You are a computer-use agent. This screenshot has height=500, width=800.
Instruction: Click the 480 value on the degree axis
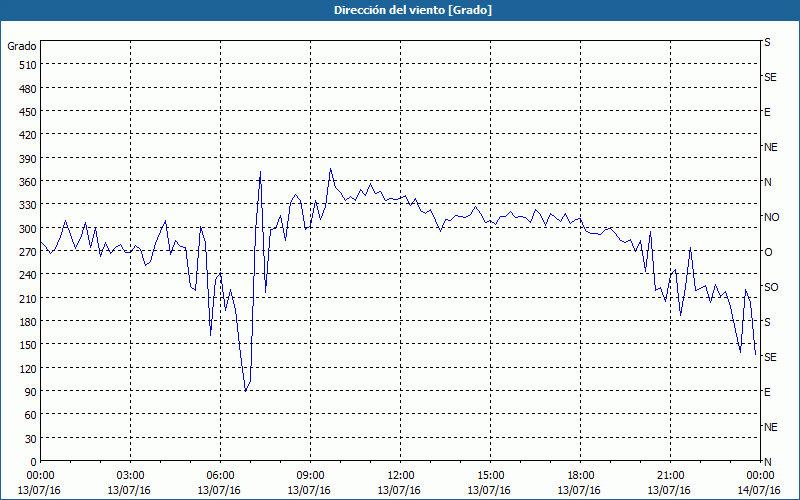(28, 89)
